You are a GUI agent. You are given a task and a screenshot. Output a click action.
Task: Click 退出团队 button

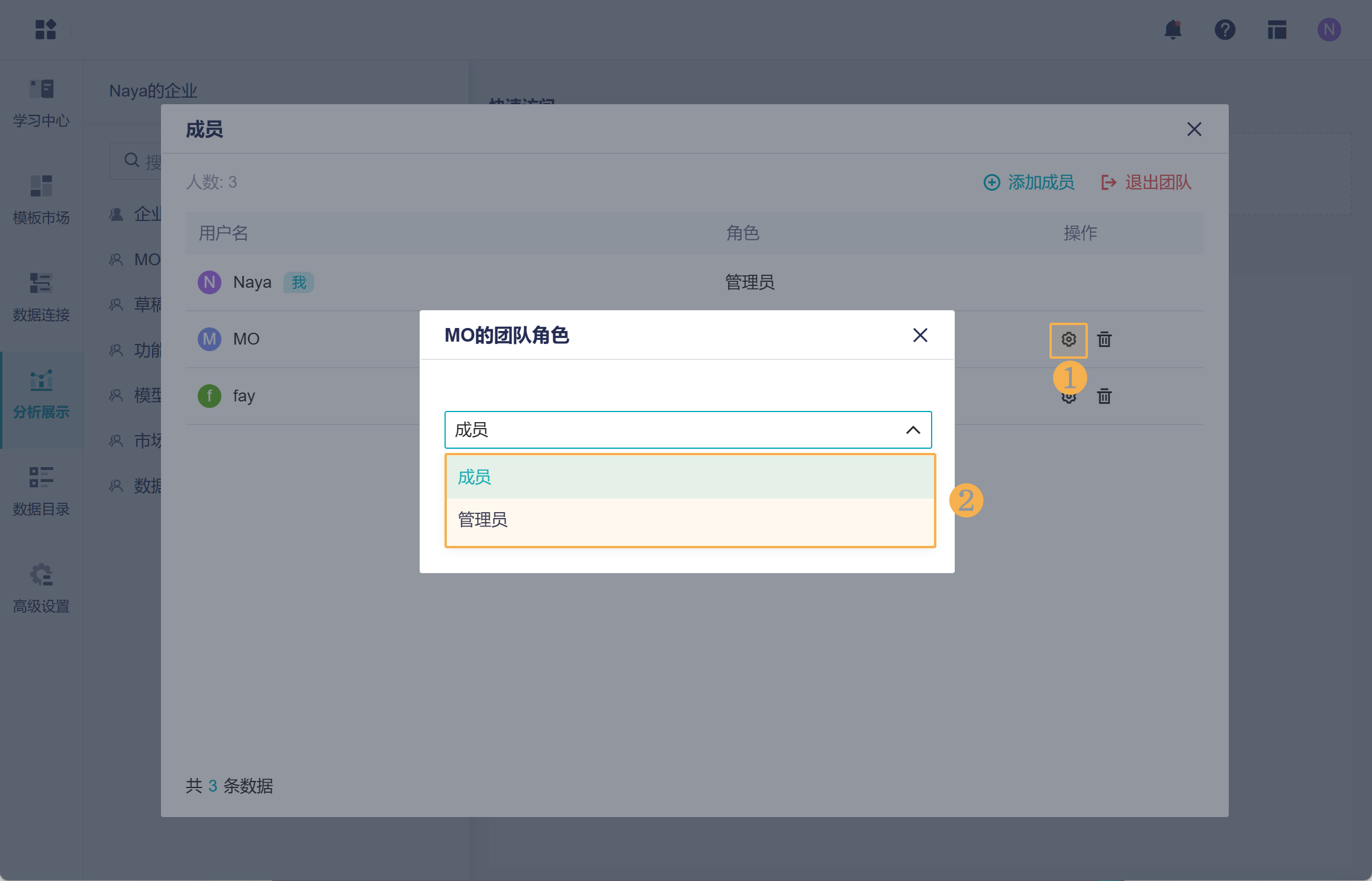point(1146,182)
